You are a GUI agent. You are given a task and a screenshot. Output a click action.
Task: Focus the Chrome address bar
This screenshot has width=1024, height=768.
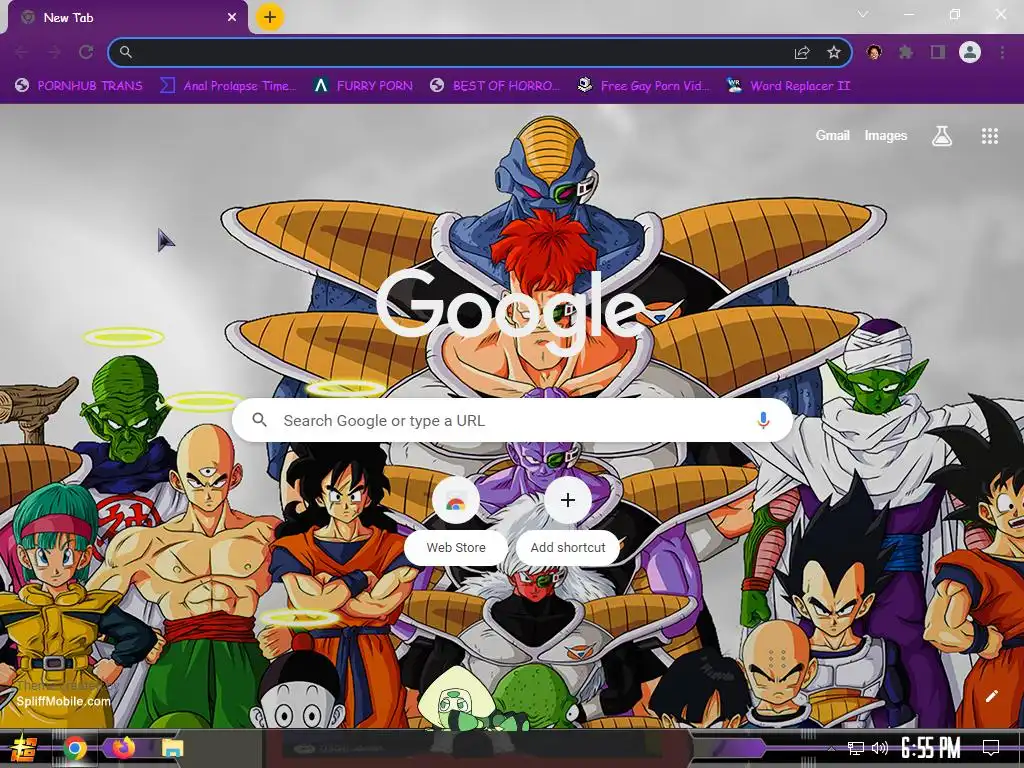(x=480, y=52)
